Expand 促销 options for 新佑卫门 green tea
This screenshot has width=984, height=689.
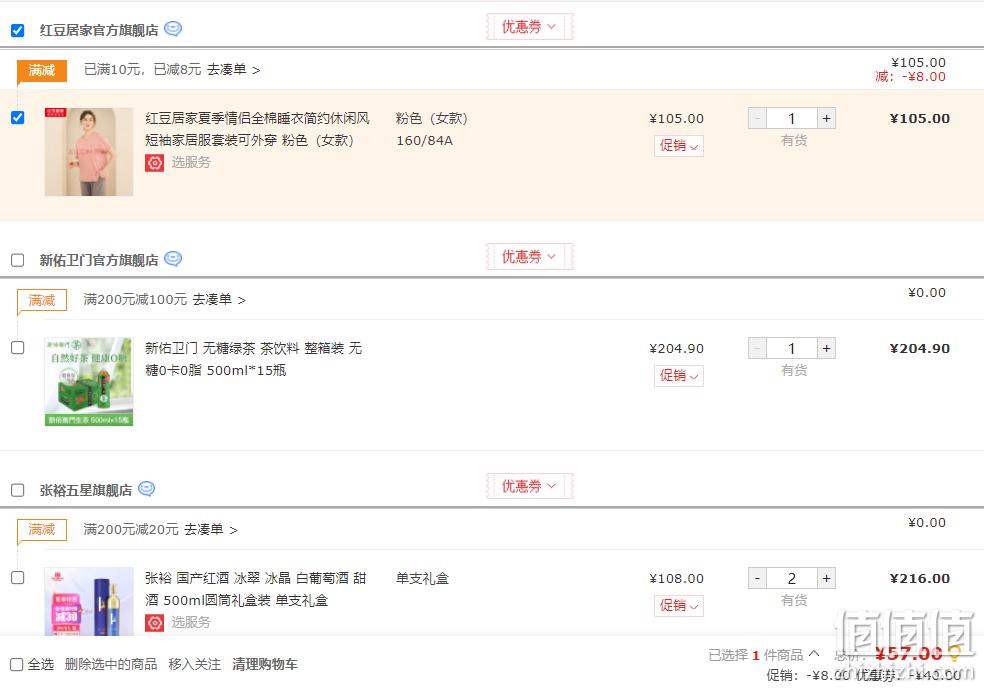pyautogui.click(x=678, y=375)
